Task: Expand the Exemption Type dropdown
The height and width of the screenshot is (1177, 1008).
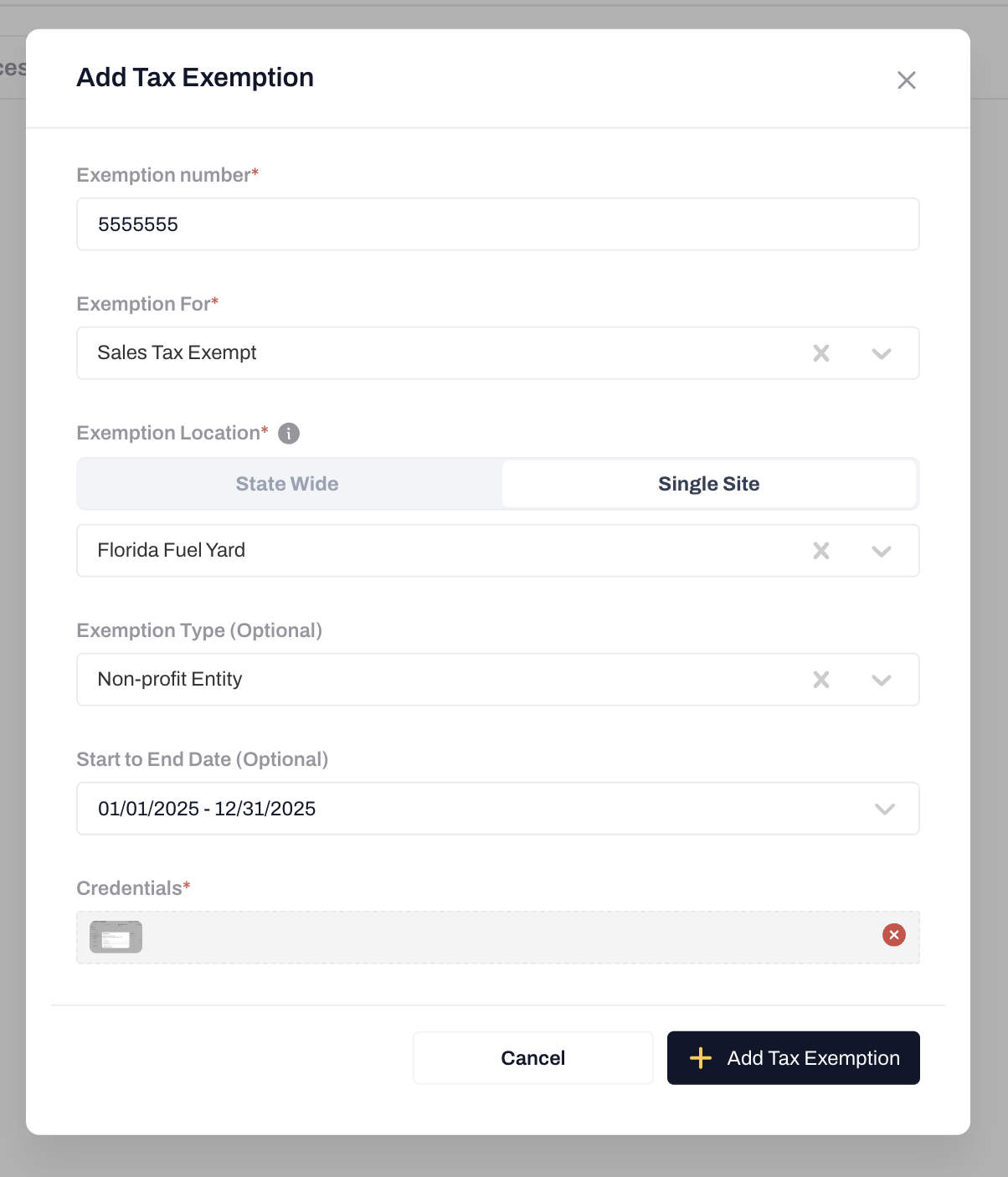Action: [x=882, y=680]
